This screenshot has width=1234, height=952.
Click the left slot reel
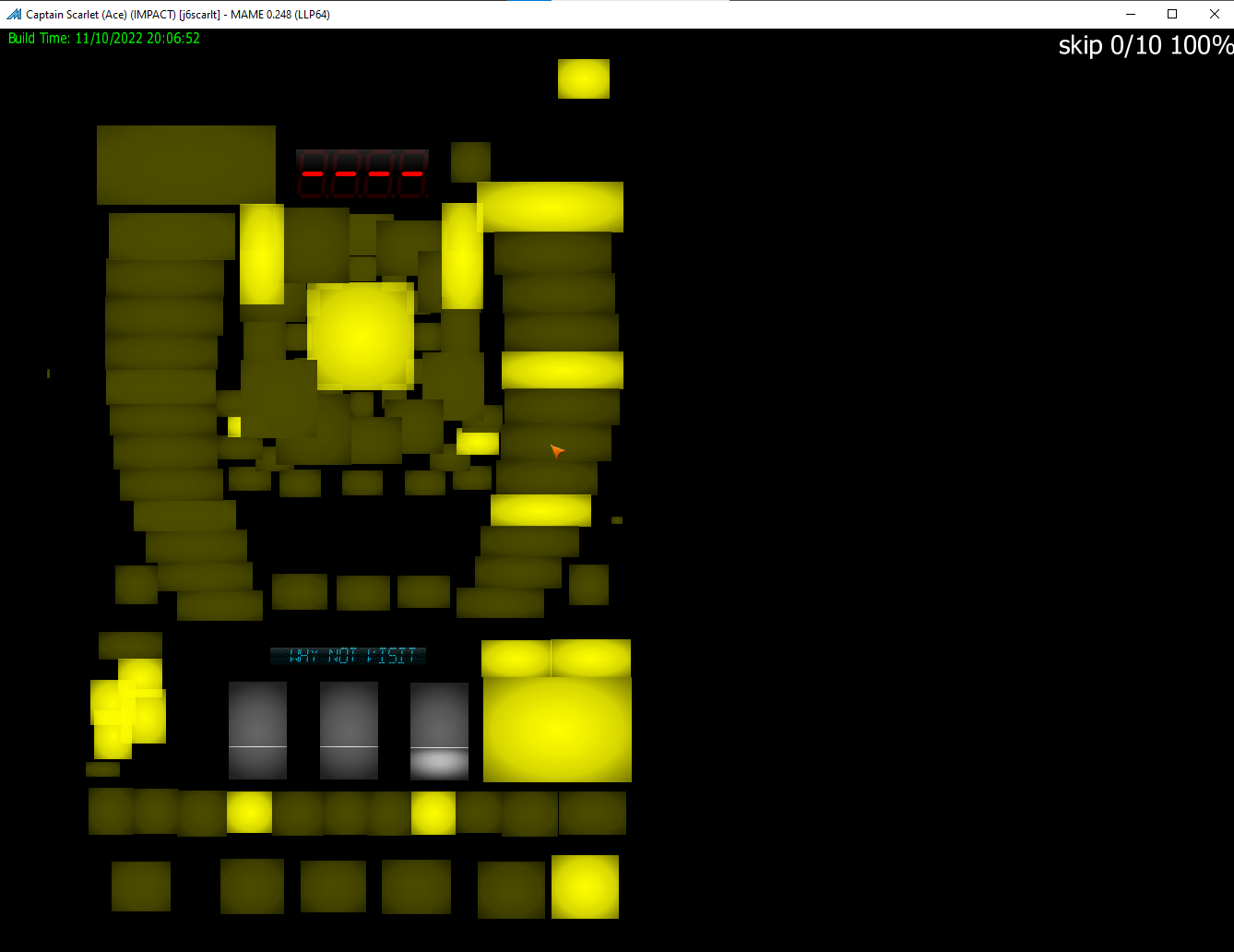257,731
